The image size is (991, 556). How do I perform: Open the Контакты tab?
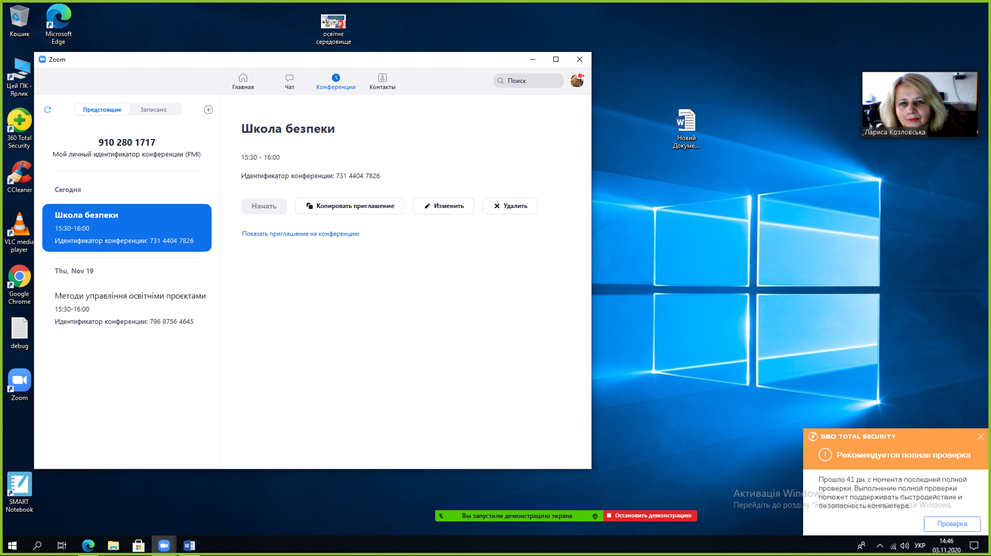click(382, 81)
